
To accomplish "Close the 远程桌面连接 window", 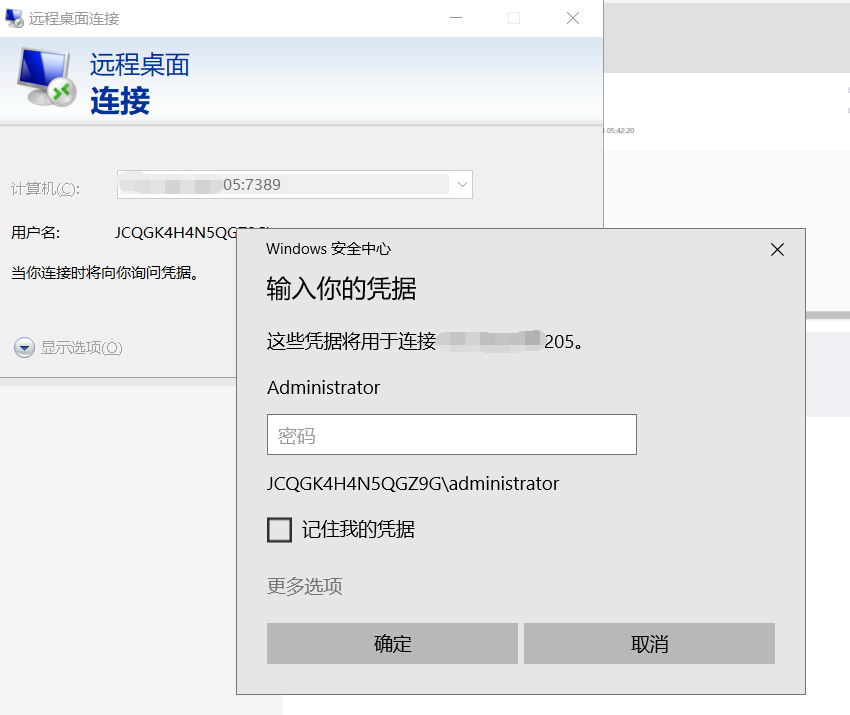I will coord(572,17).
